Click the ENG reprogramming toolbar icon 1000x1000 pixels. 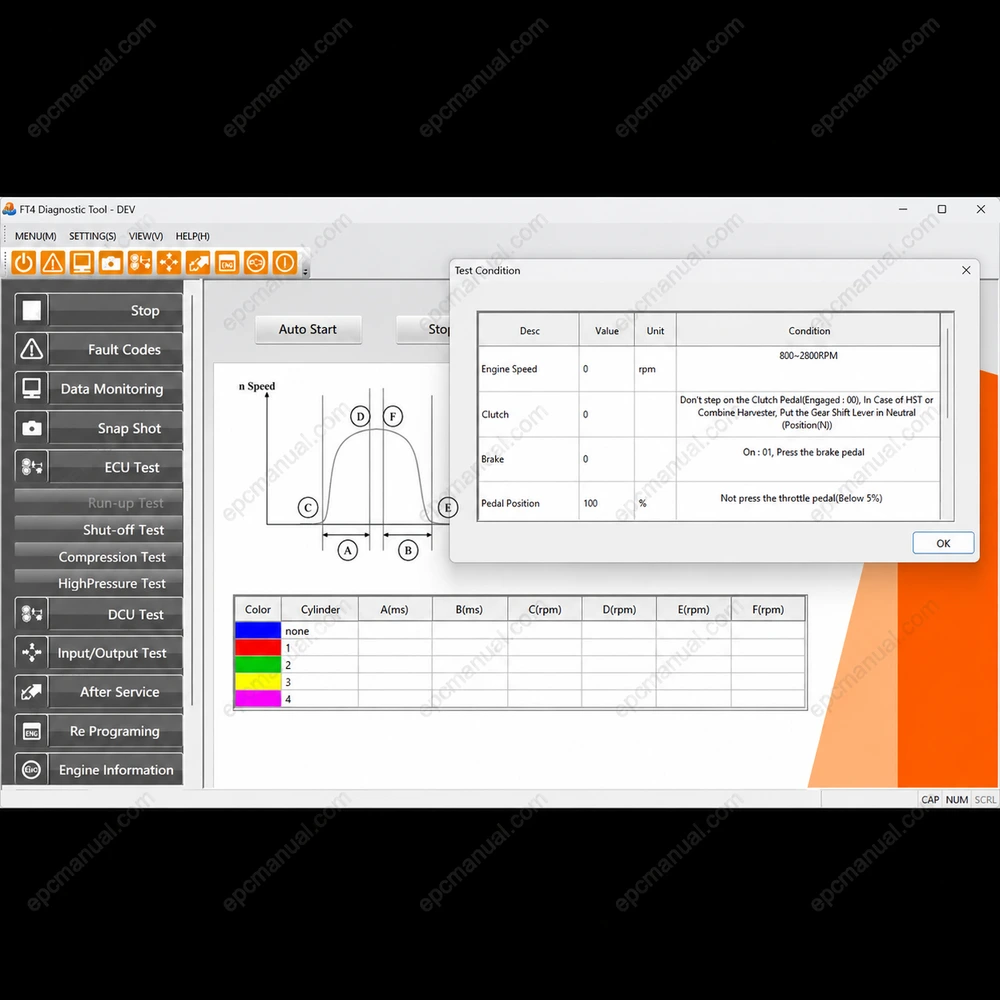[x=227, y=262]
